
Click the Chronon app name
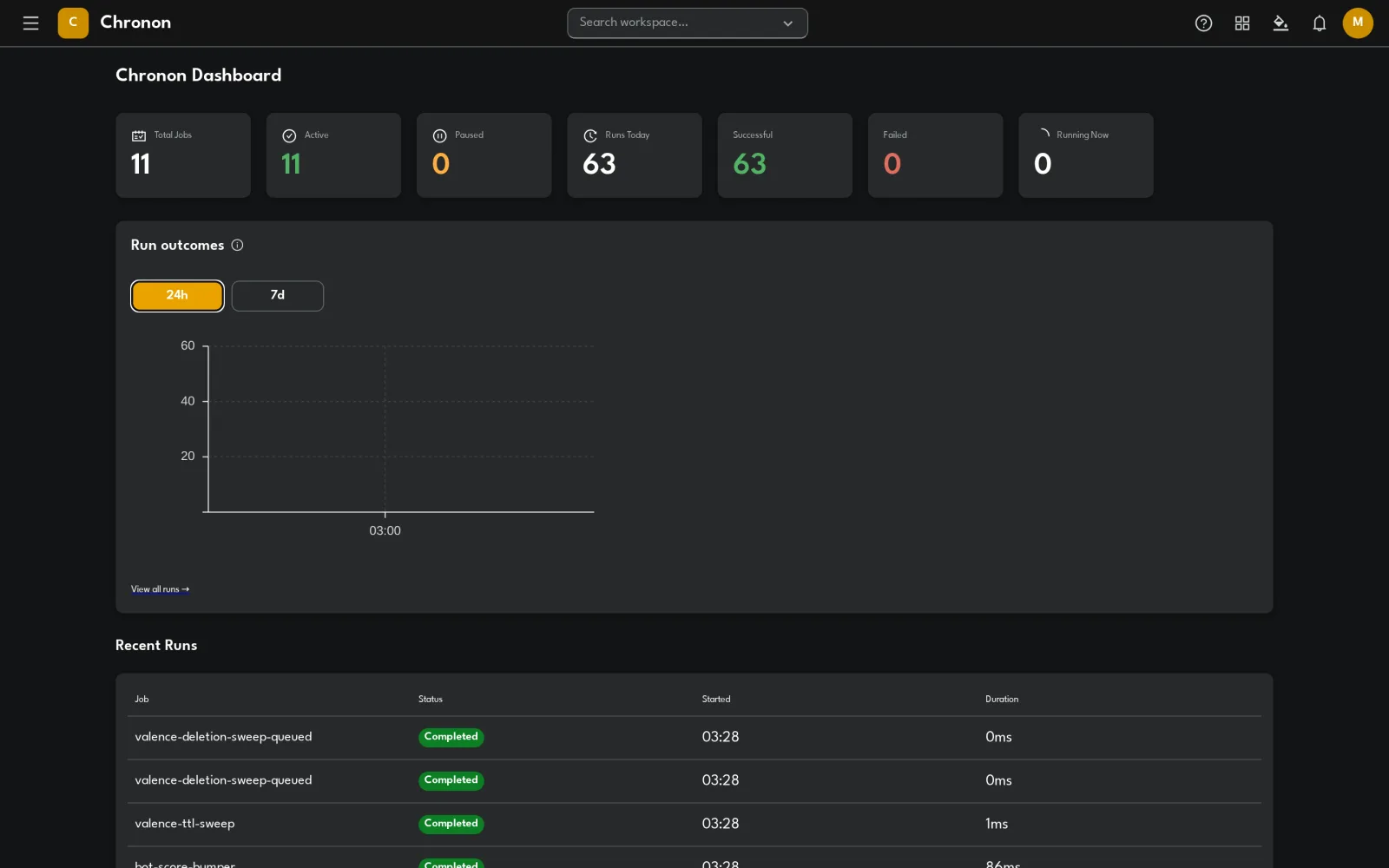[x=135, y=23]
